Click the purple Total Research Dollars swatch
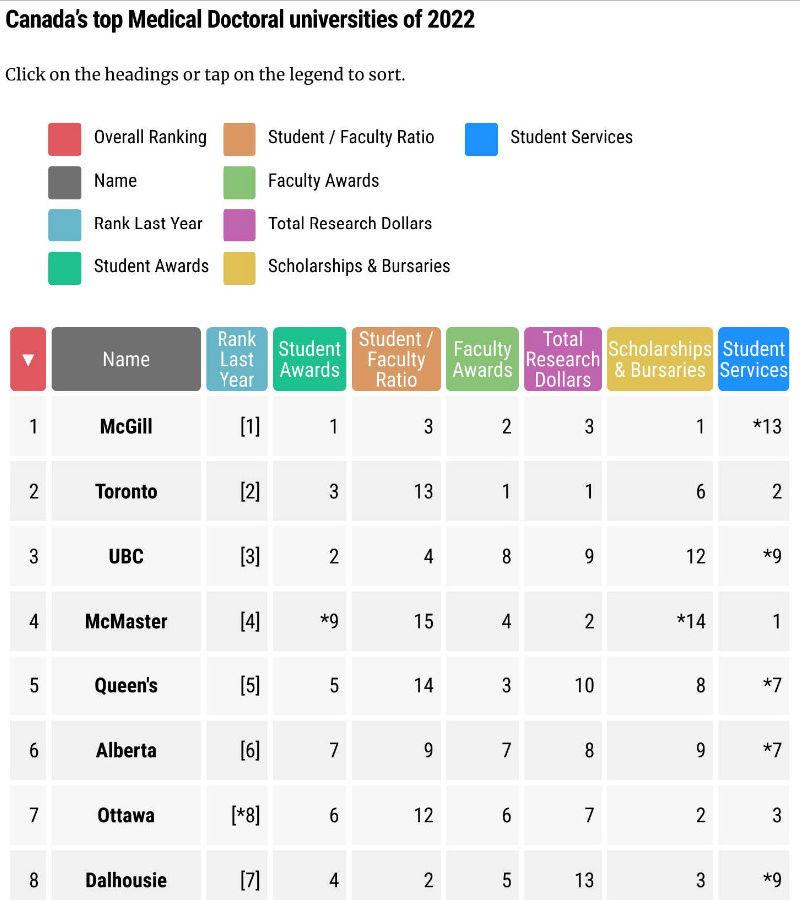 point(239,225)
